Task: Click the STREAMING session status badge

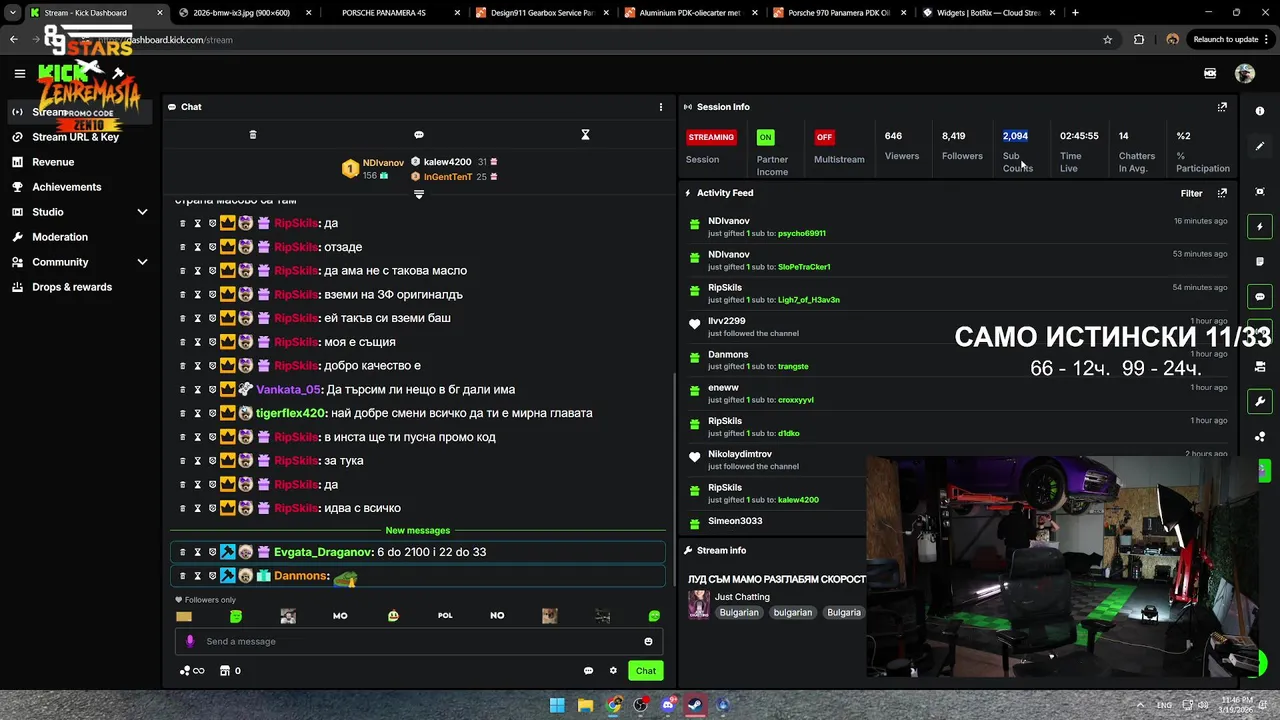Action: [711, 137]
